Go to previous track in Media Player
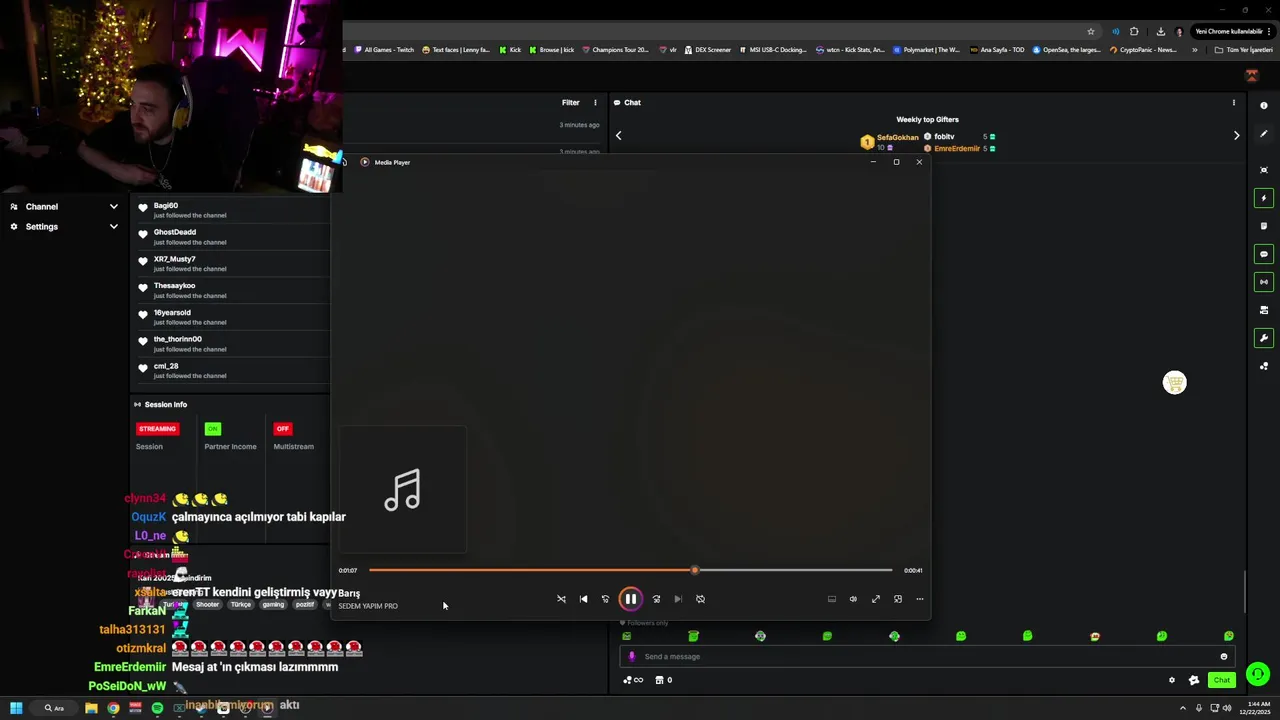The image size is (1280, 720). [x=584, y=599]
